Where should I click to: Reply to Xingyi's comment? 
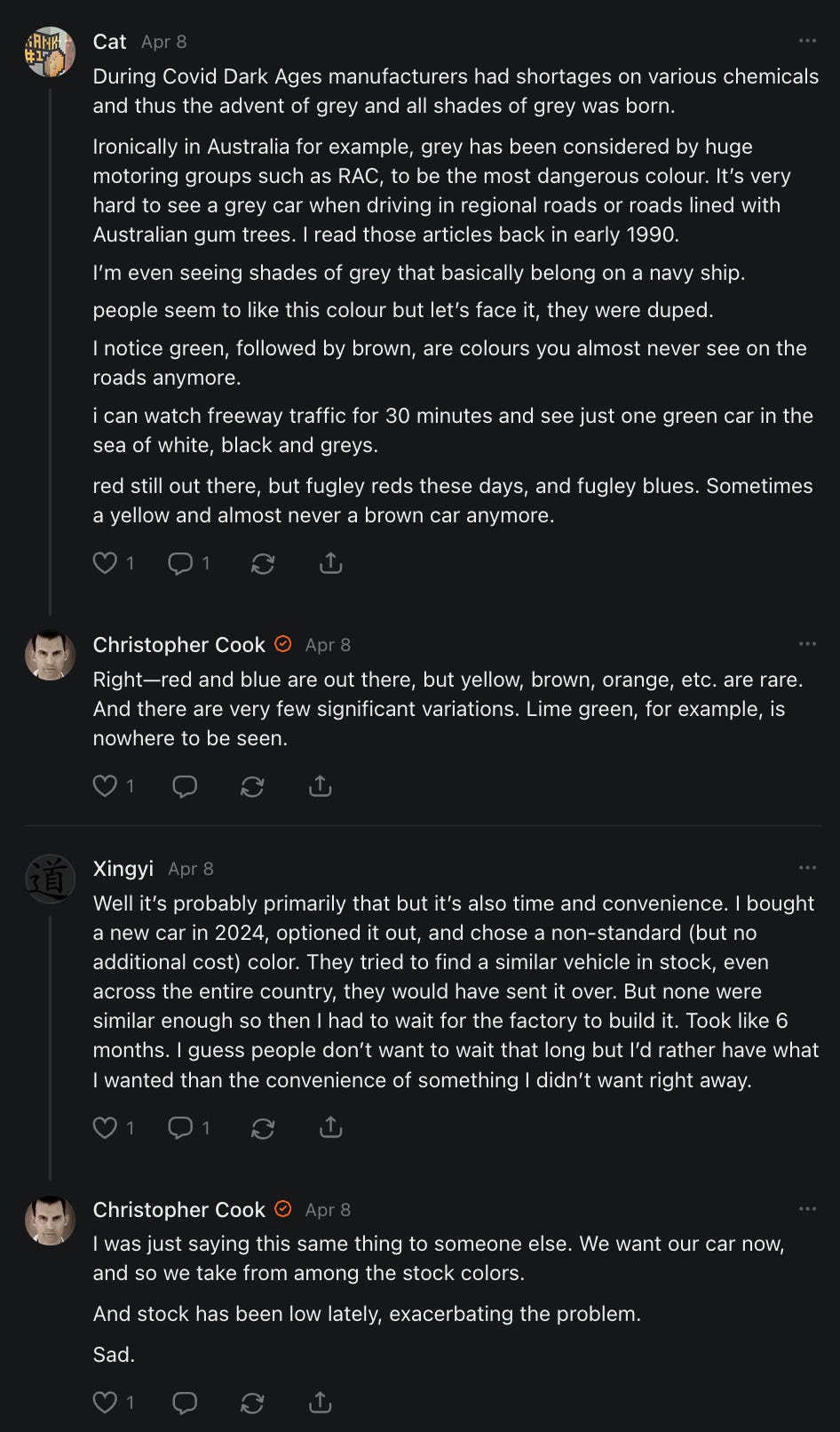click(x=180, y=1127)
